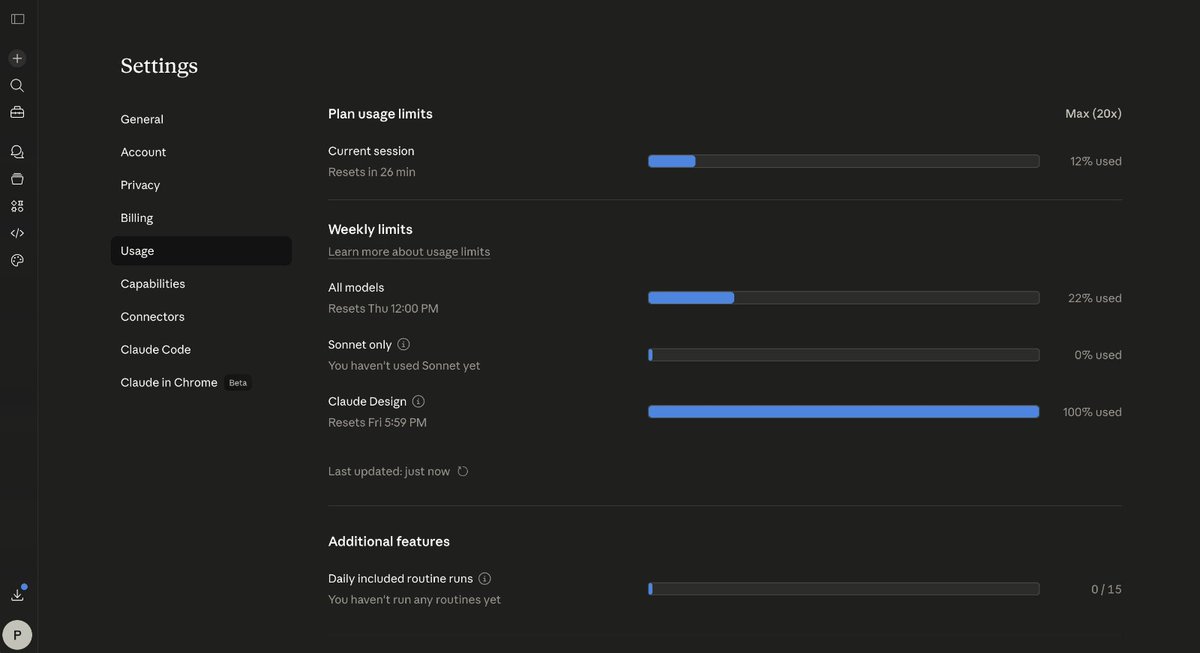The height and width of the screenshot is (653, 1200).
Task: Click the Plan usage limits heading
Action: [380, 114]
